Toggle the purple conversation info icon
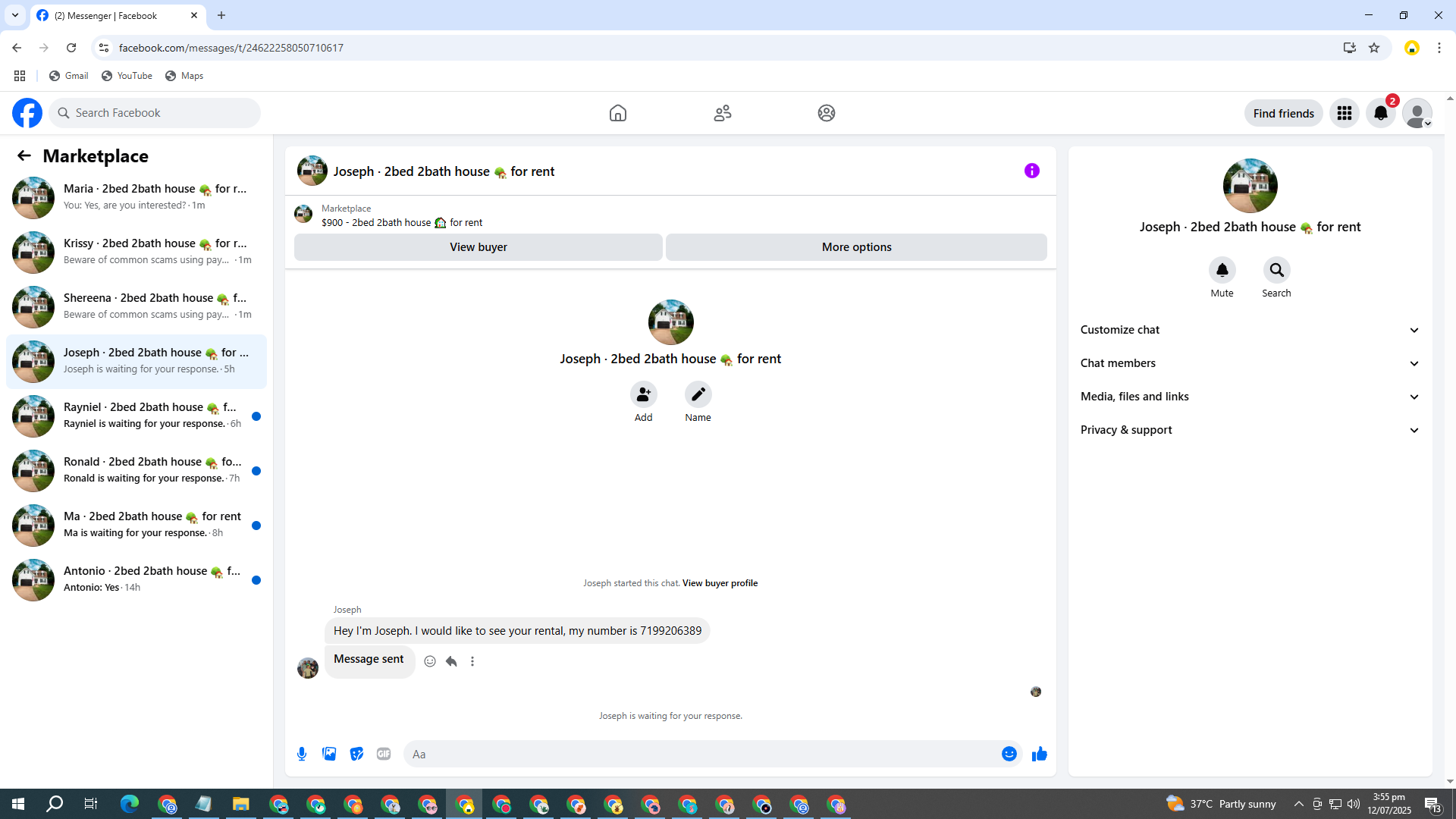 (x=1031, y=171)
